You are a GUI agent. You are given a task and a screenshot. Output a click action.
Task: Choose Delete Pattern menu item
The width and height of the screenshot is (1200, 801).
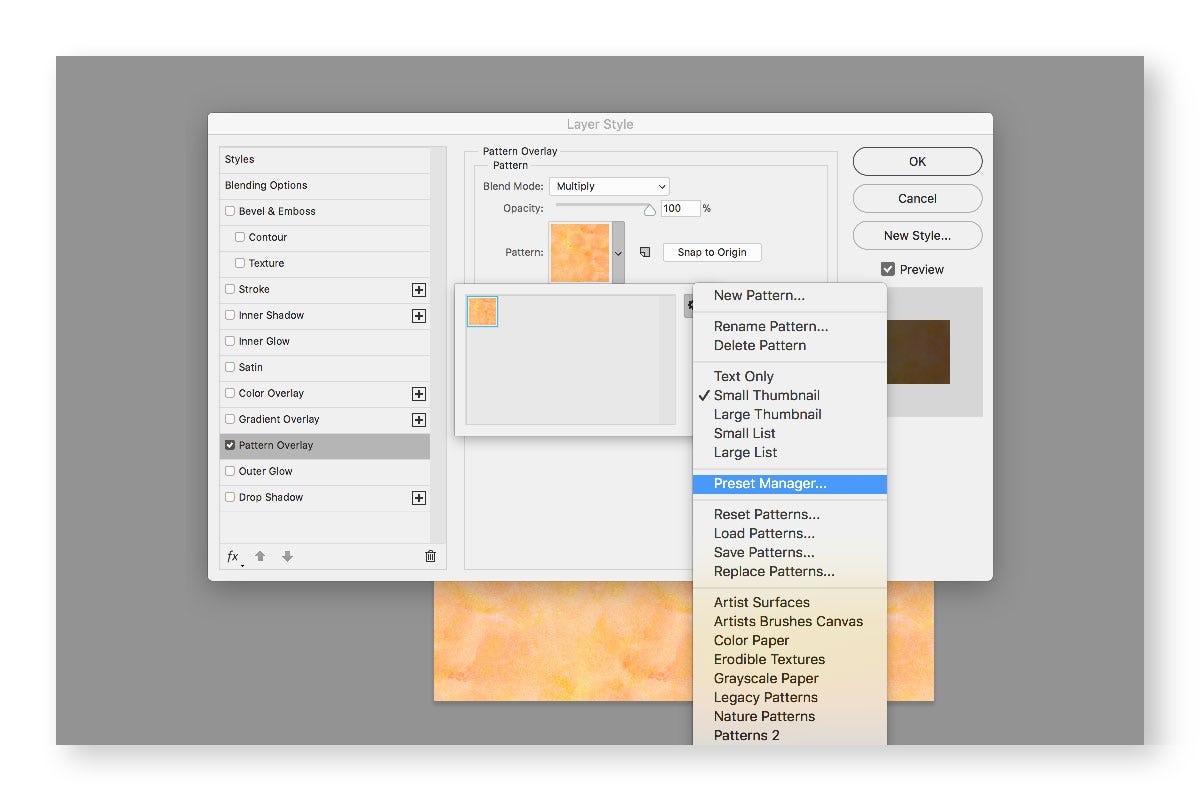point(790,345)
